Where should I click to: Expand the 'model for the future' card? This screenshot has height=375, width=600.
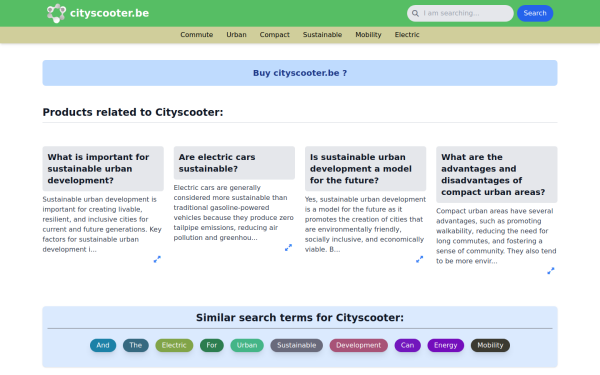(x=420, y=259)
